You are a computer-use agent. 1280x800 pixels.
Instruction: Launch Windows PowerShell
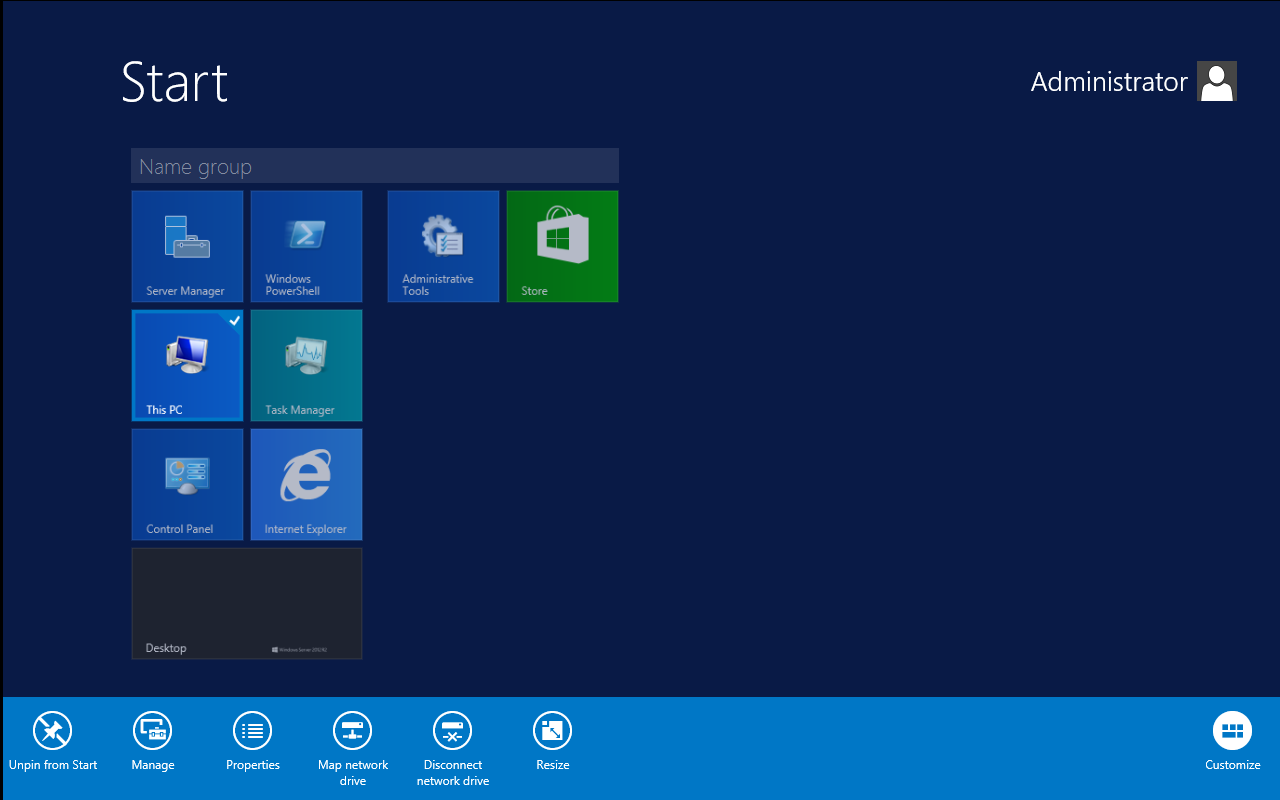tap(306, 246)
